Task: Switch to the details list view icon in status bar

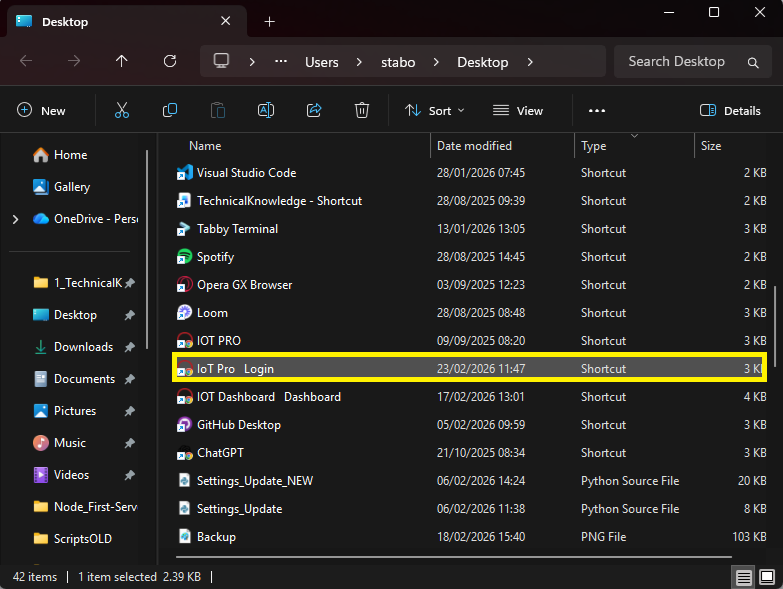Action: pos(744,578)
